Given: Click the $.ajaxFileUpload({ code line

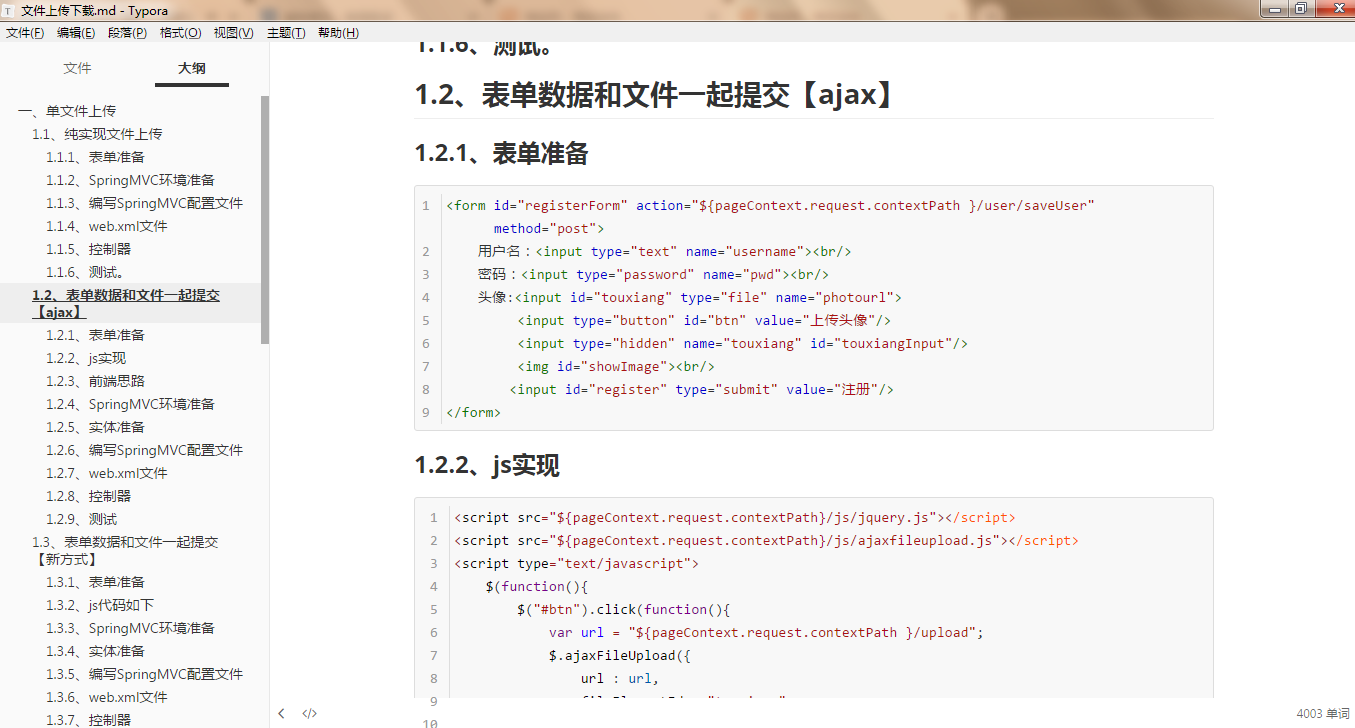Looking at the screenshot, I should 620,656.
